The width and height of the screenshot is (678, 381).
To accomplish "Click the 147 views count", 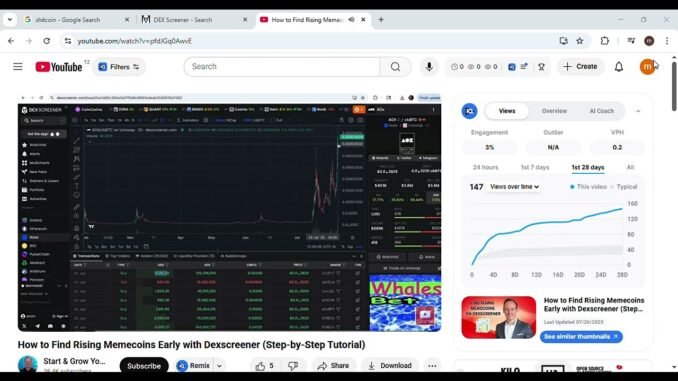I will (x=476, y=187).
